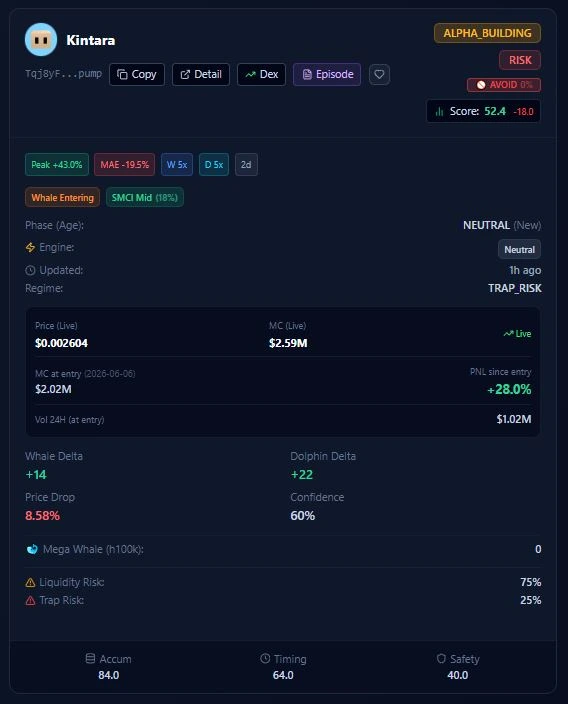Click the Timing clock icon
568x704 pixels.
[x=265, y=659]
